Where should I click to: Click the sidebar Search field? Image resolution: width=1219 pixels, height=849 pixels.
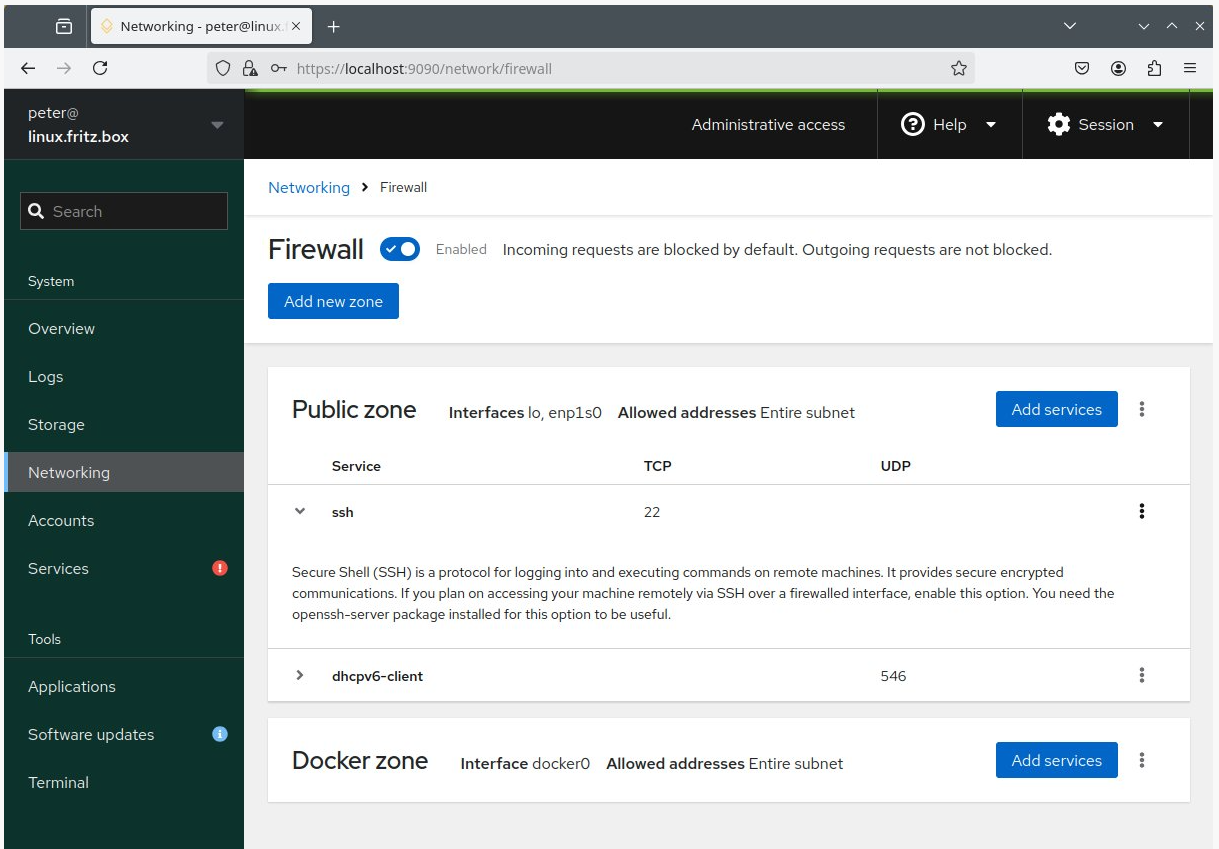click(x=124, y=211)
